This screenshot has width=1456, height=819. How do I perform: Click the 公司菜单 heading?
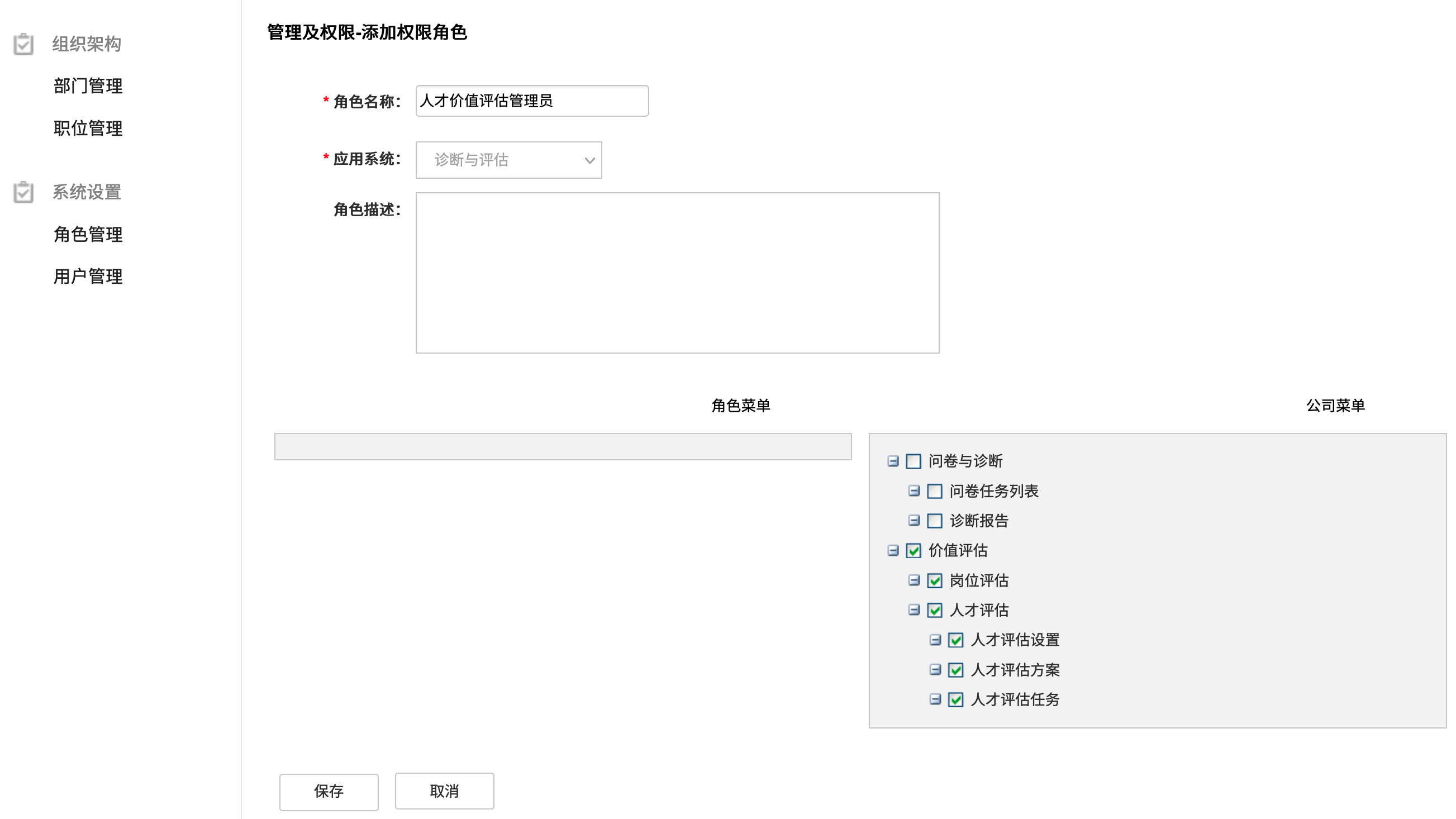[x=1336, y=406]
